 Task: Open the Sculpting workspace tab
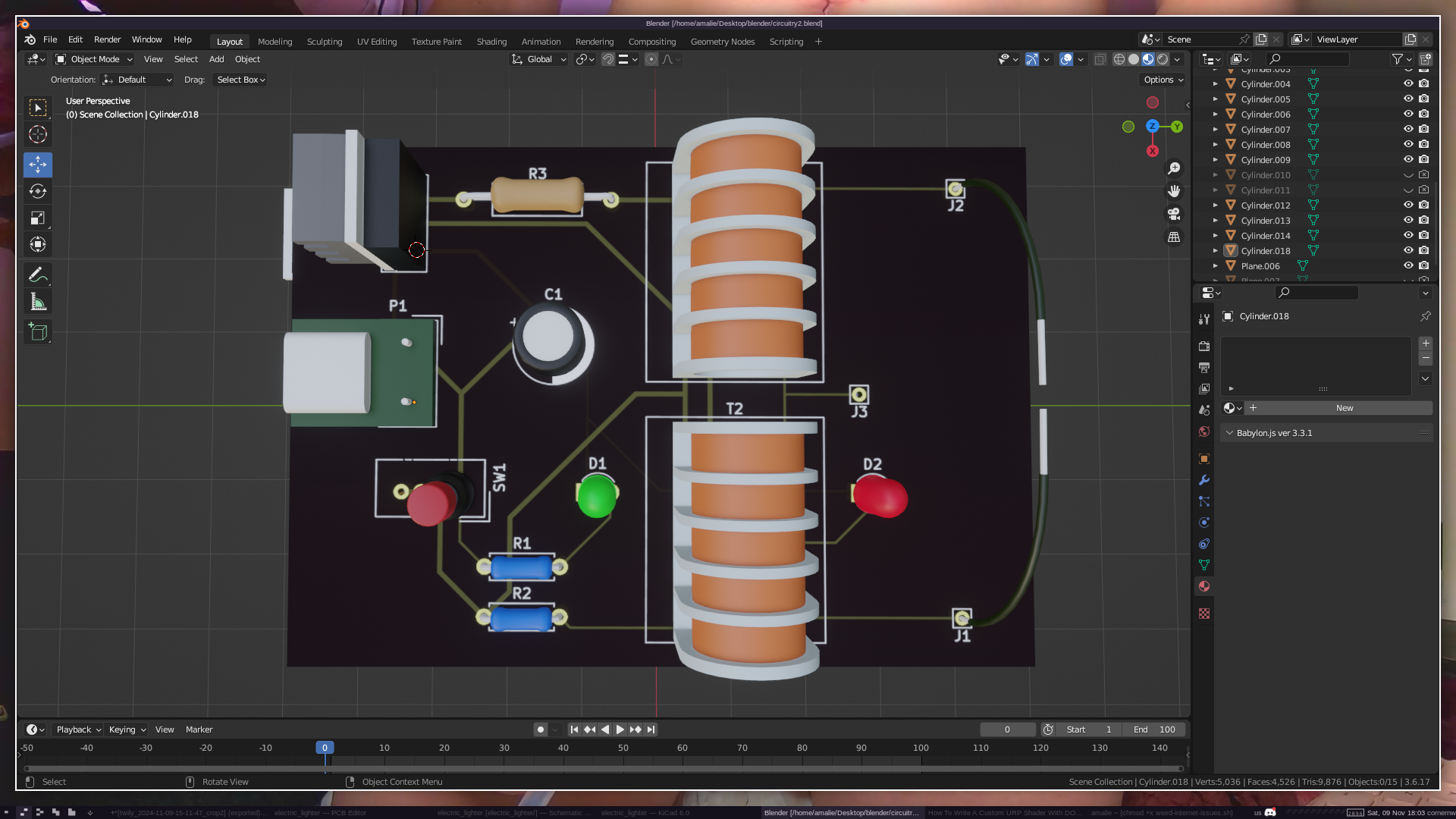[x=325, y=42]
